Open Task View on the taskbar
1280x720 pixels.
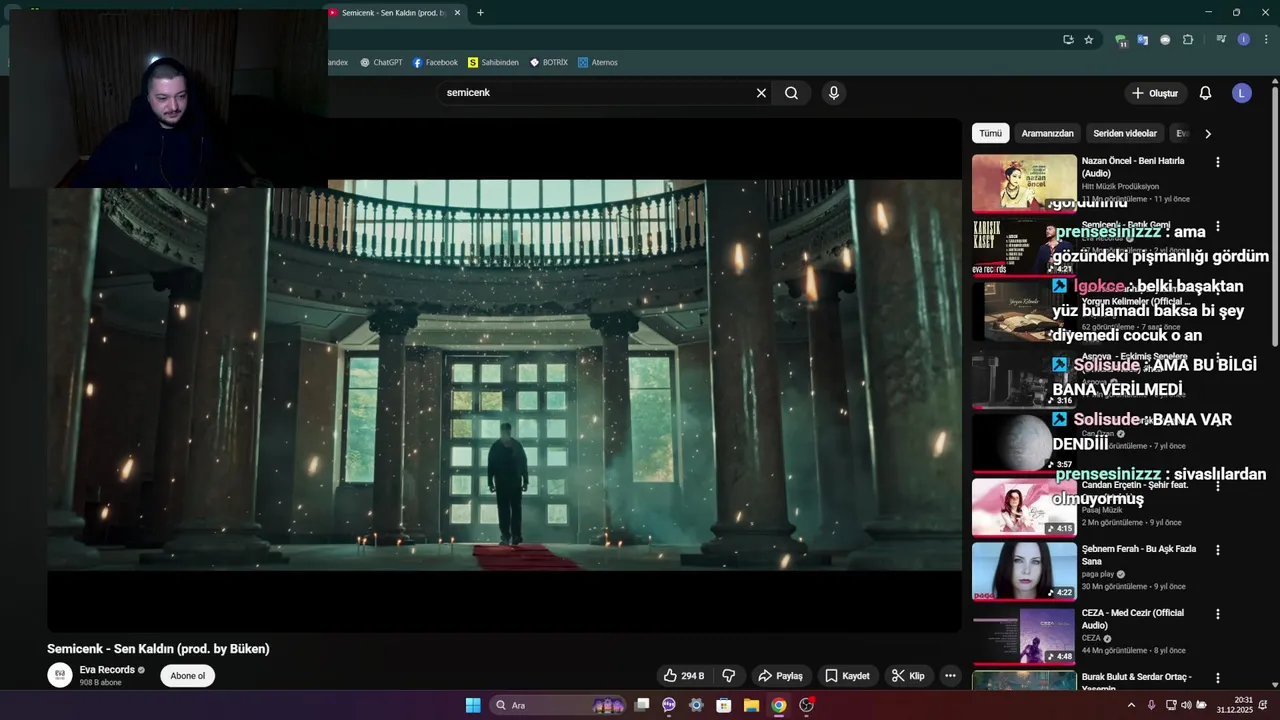coord(642,705)
